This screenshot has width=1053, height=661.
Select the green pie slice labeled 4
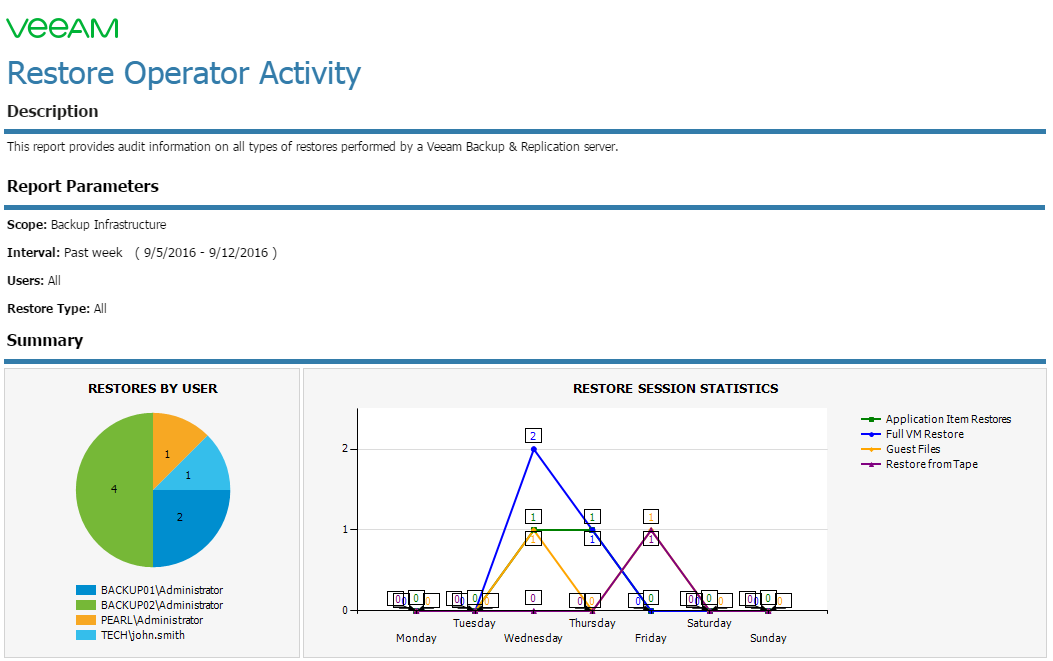click(114, 490)
